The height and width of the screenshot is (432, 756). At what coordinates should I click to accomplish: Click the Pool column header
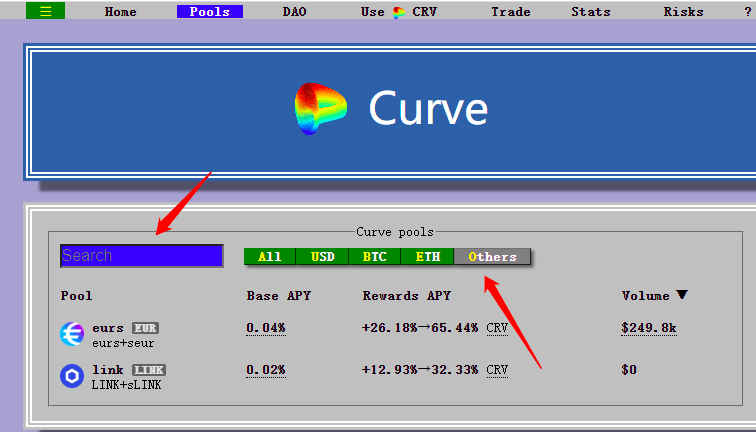(x=76, y=296)
